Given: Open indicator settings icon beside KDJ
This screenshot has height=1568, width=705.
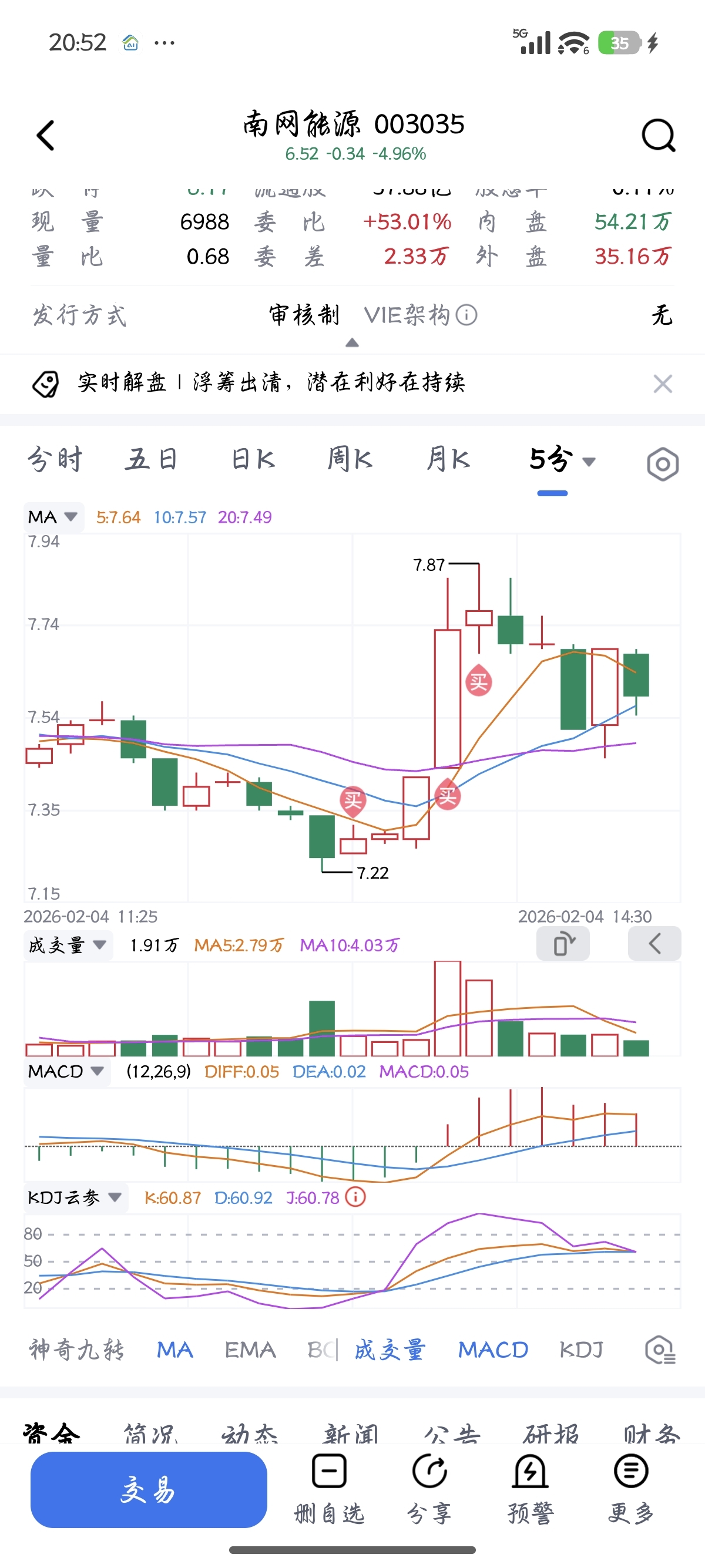Looking at the screenshot, I should click(660, 1350).
